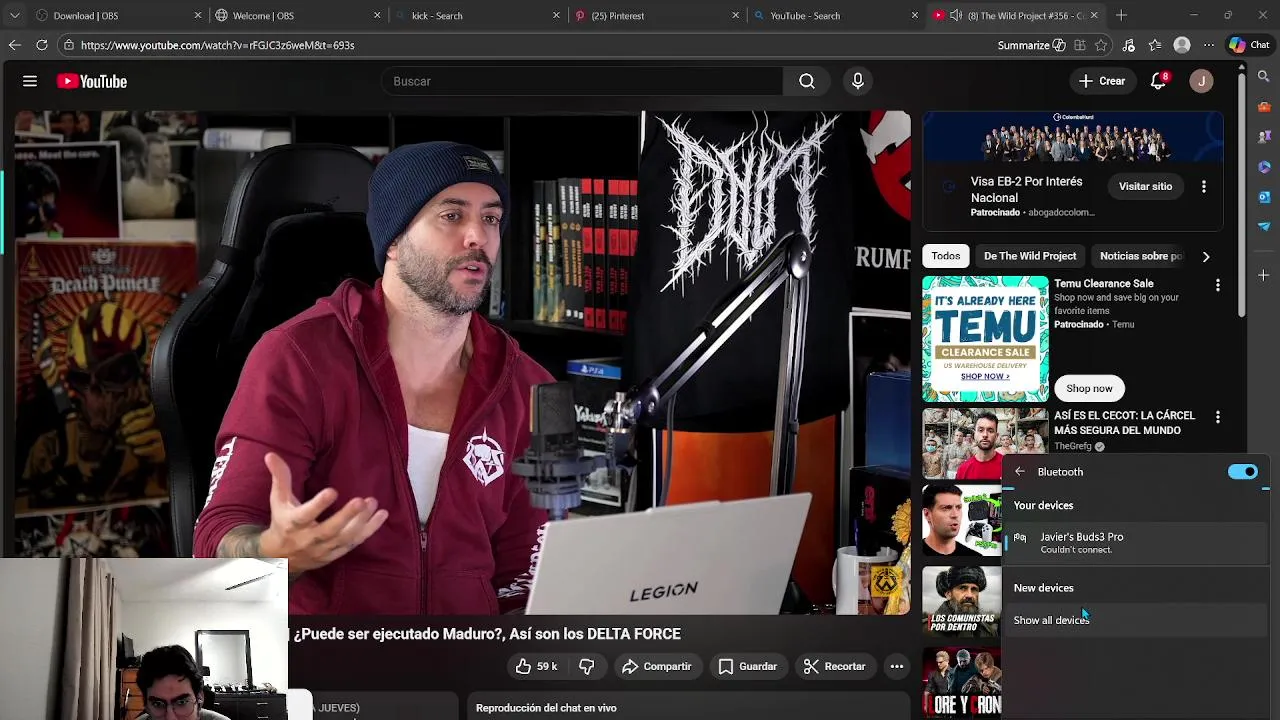Save video with Guardar
Image resolution: width=1280 pixels, height=720 pixels.
point(747,666)
